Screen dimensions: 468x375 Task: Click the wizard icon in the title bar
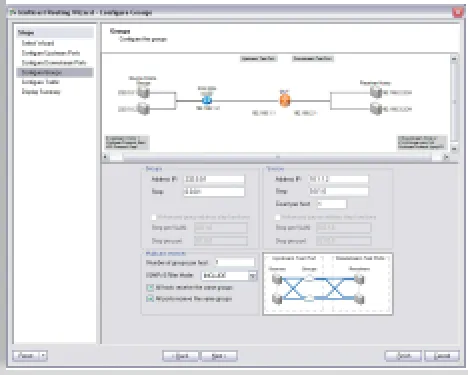pos(13,13)
